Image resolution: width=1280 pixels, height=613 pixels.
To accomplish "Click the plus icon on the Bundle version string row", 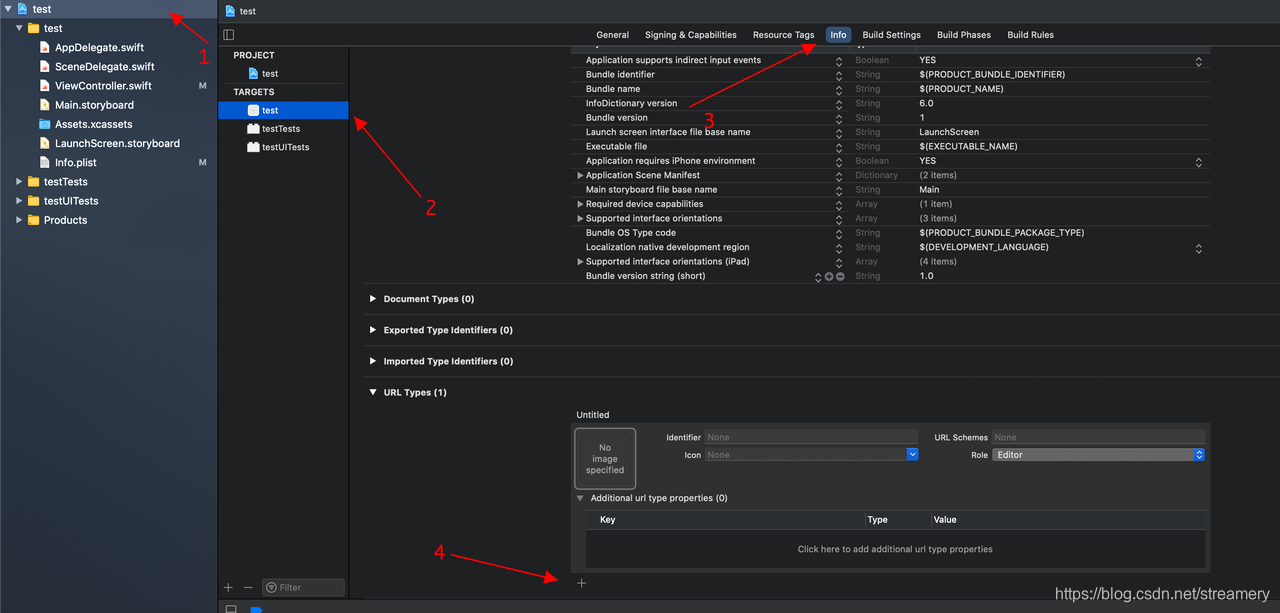I will (x=829, y=276).
